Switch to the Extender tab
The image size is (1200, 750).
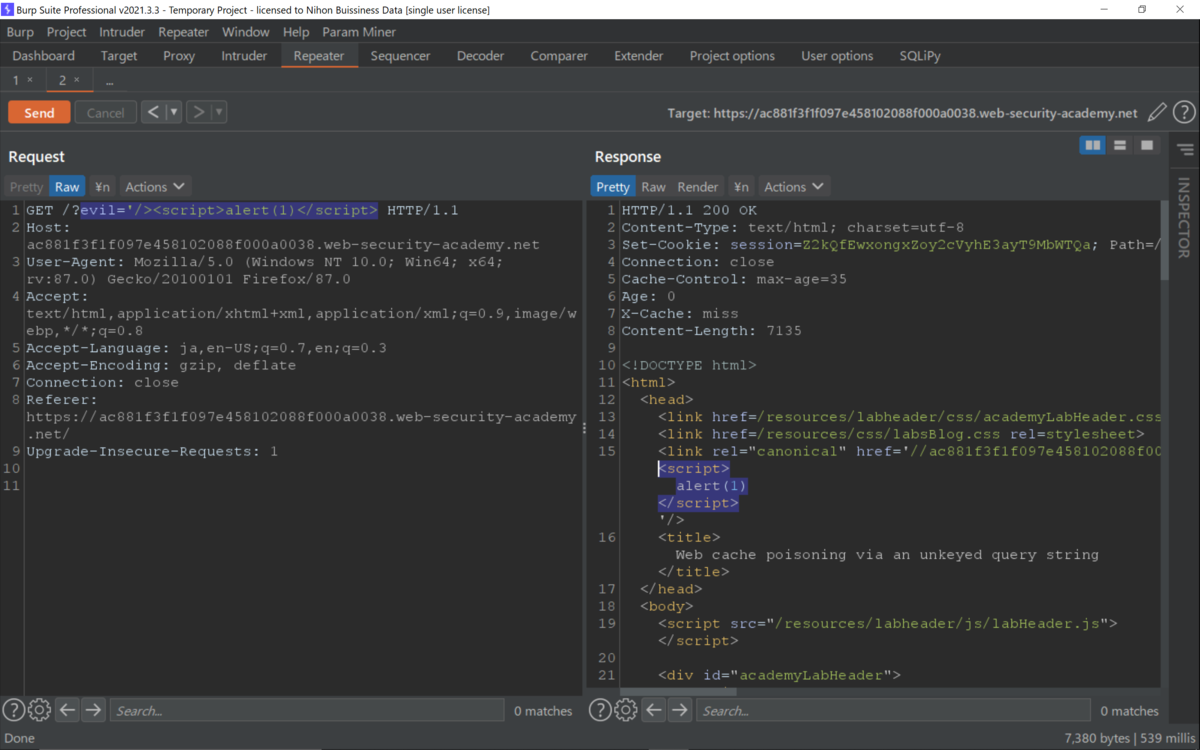pos(639,56)
